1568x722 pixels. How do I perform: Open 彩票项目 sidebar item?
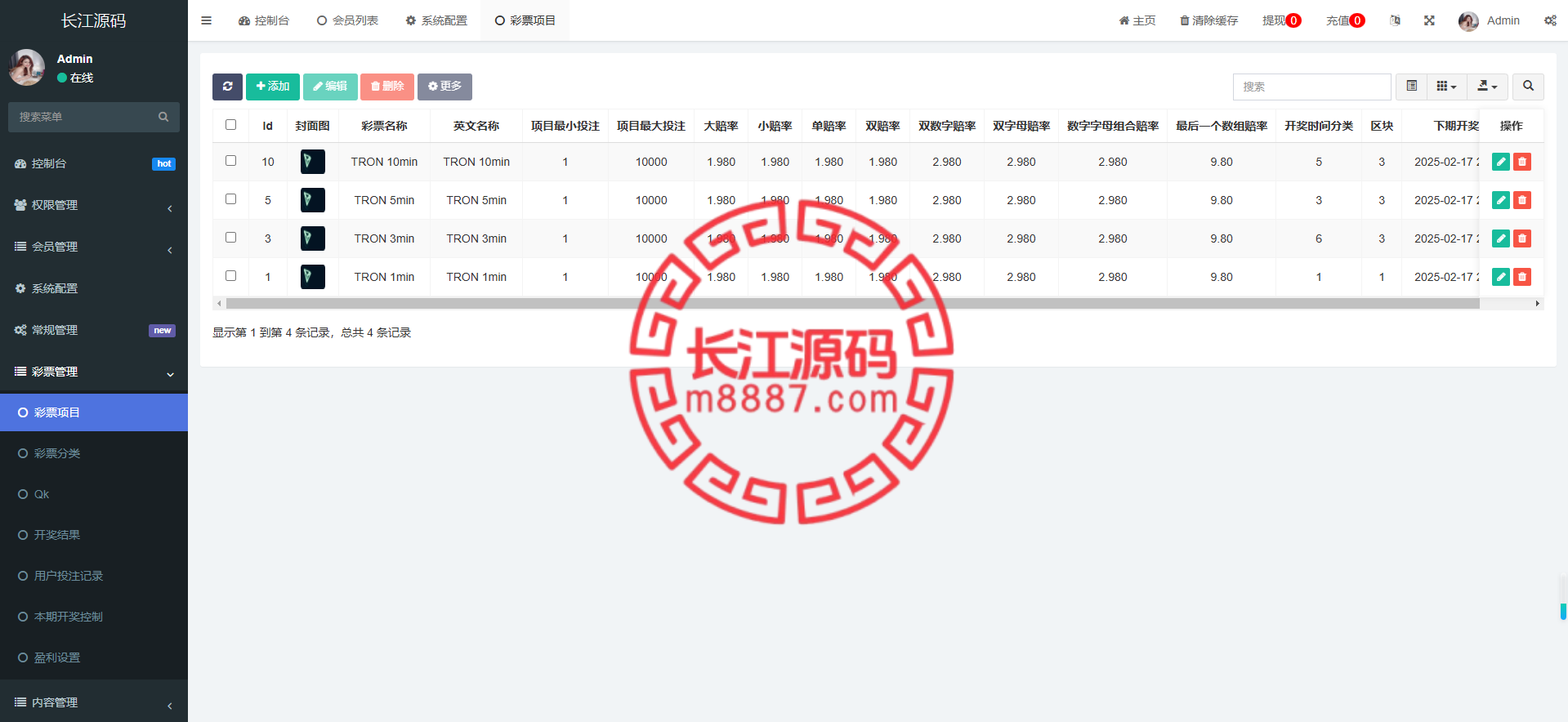(94, 412)
